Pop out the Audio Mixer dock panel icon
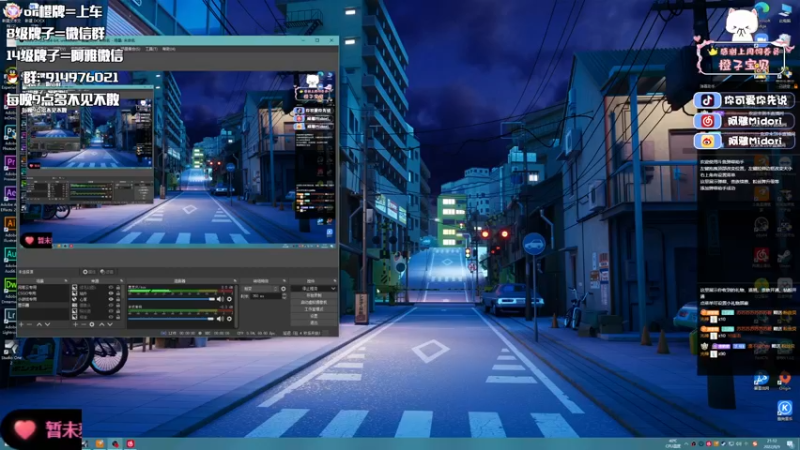Image resolution: width=800 pixels, height=450 pixels. click(x=235, y=281)
